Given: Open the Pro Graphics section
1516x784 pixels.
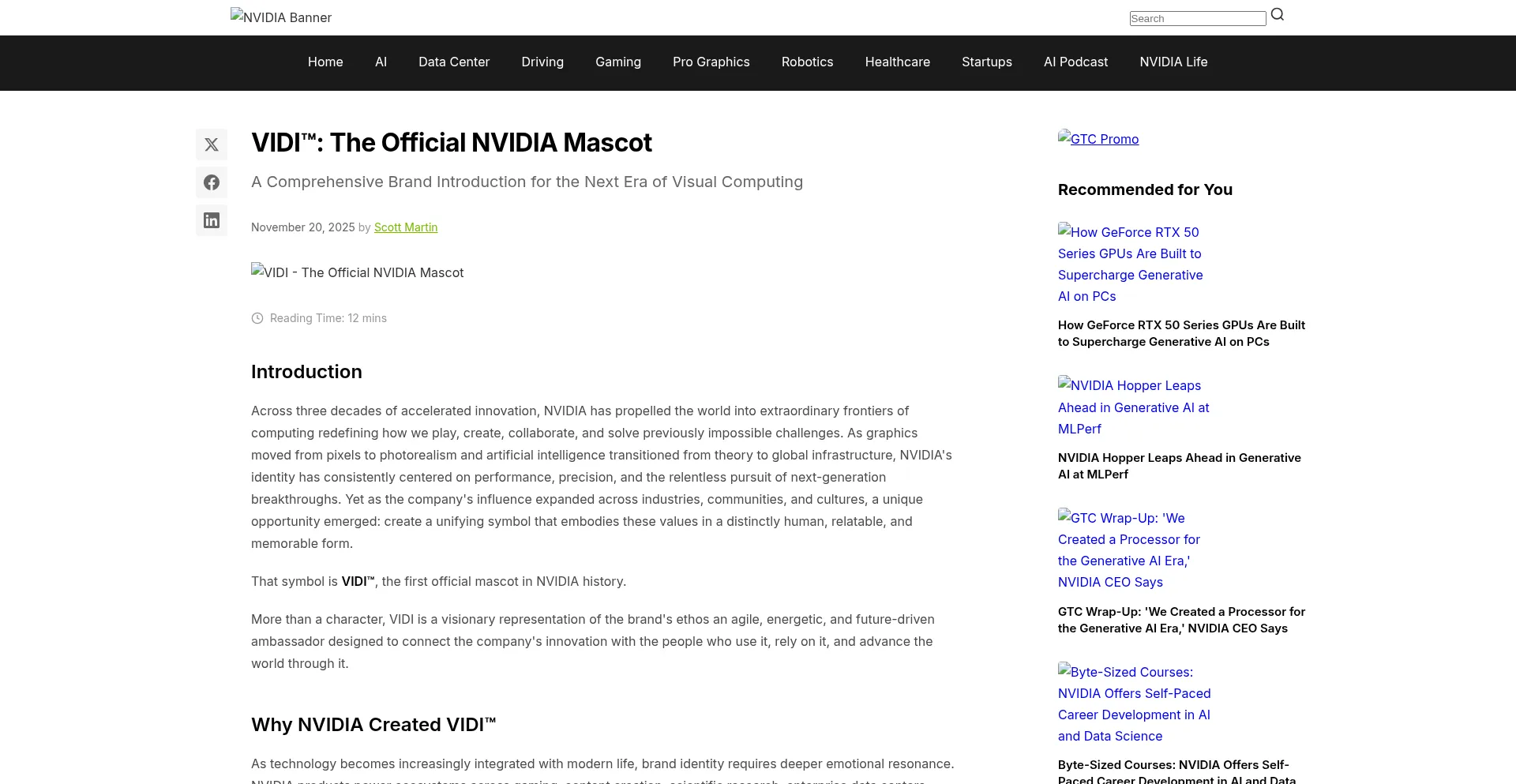Looking at the screenshot, I should coord(711,62).
